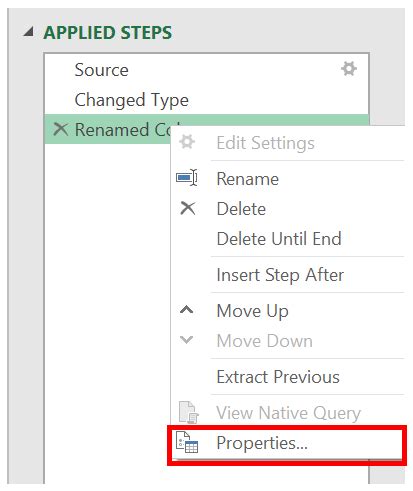Click the Delete X icon in menu
The height and width of the screenshot is (491, 413).
[188, 208]
